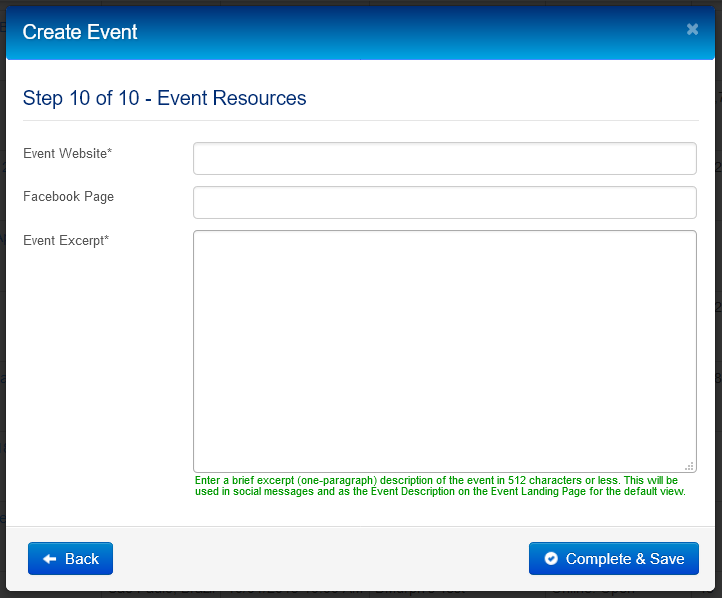
Task: Grab the excerpt textarea resize handle
Action: pyautogui.click(x=689, y=466)
